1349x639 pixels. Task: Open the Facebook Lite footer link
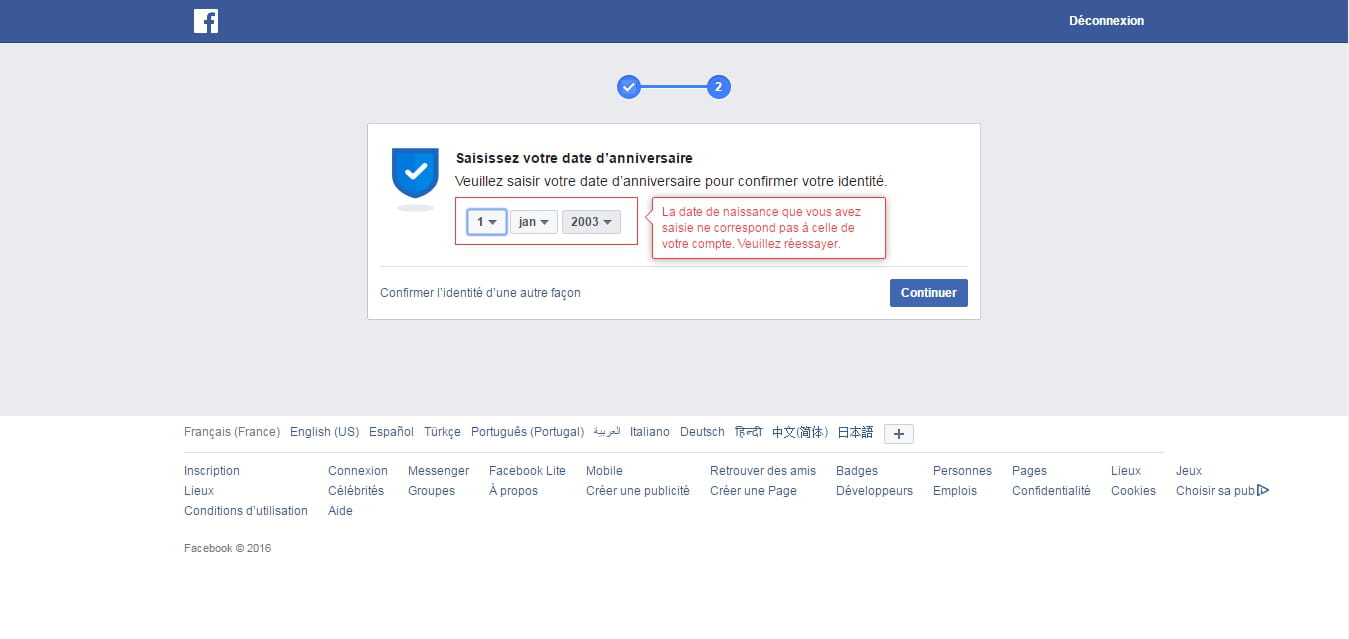[x=527, y=471]
